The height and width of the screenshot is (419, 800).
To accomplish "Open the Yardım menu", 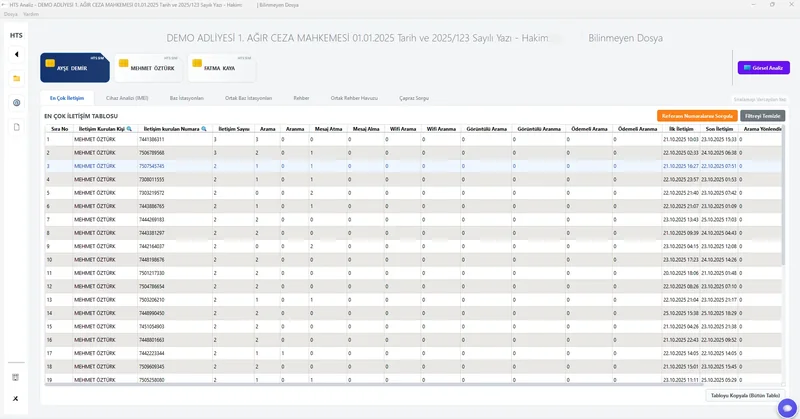I will tap(33, 14).
